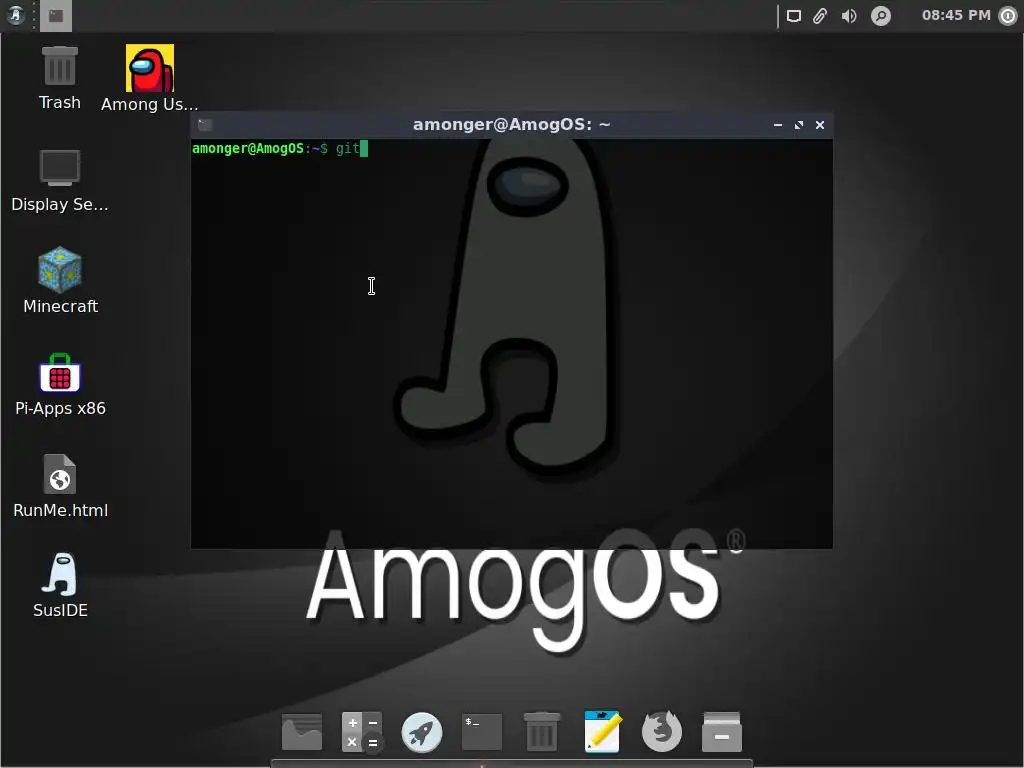1024x768 pixels.
Task: Minimize the terminal window
Action: [778, 125]
